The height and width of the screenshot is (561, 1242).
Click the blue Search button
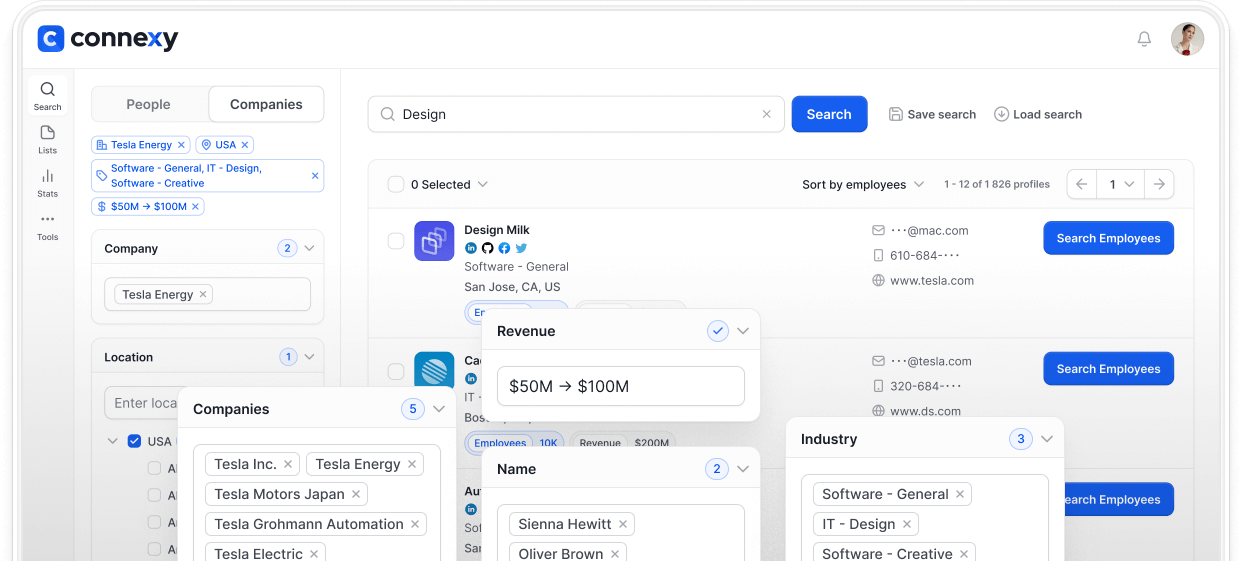point(829,114)
